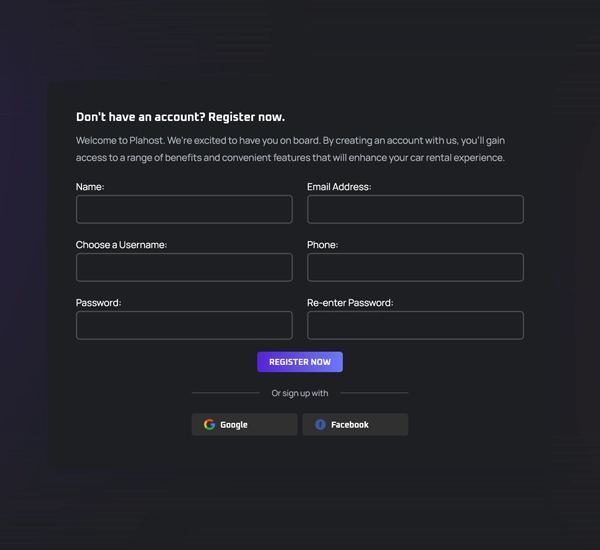Select the Choose a Username field
This screenshot has width=600, height=550.
pos(184,267)
